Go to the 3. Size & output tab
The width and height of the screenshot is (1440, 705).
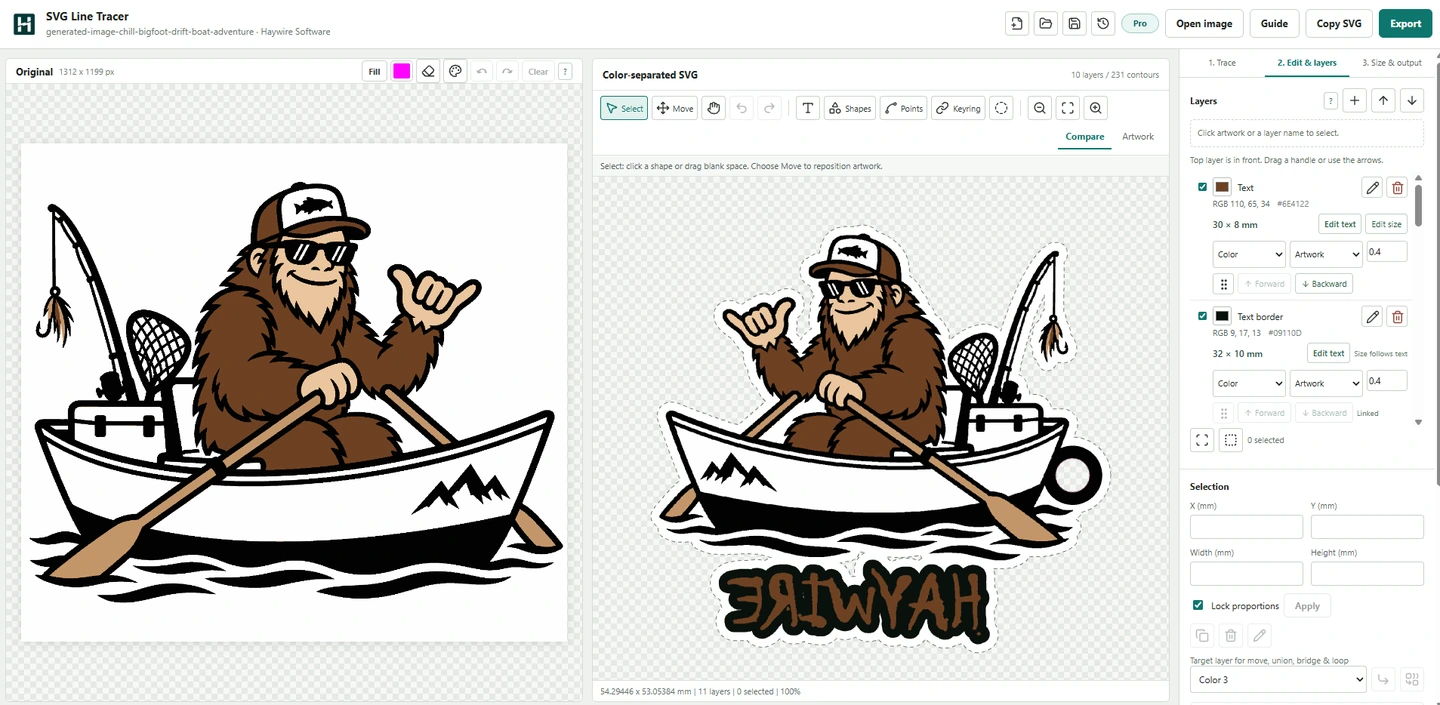[x=1392, y=62]
